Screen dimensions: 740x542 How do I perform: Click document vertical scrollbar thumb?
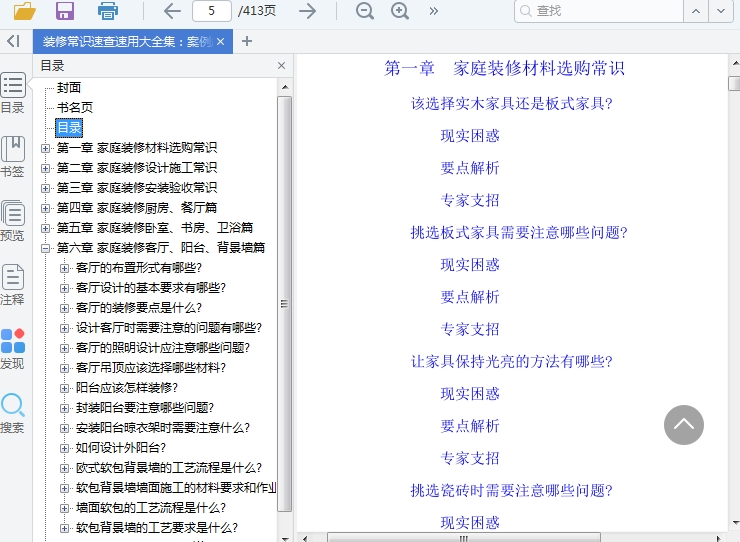(734, 83)
